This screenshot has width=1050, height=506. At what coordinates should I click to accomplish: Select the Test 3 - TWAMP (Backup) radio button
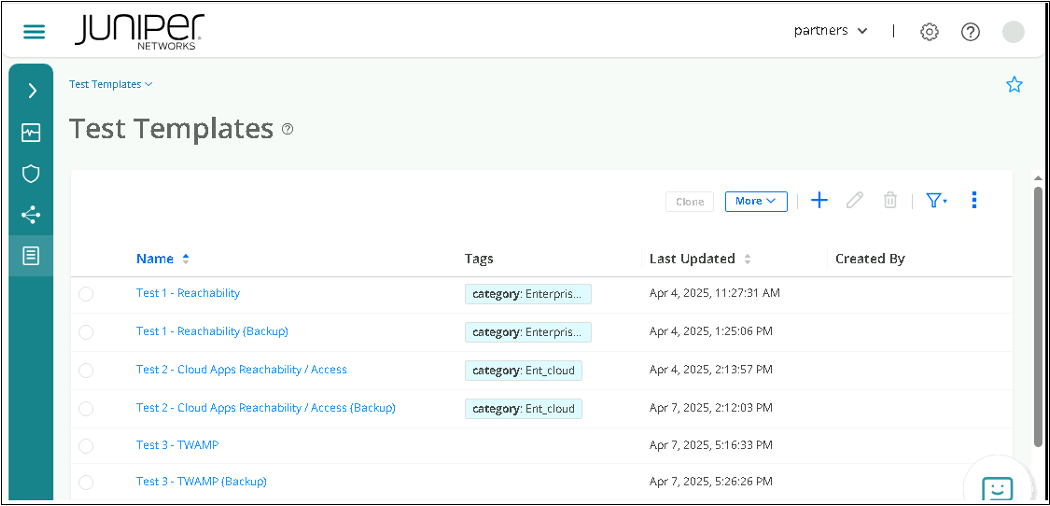(86, 482)
